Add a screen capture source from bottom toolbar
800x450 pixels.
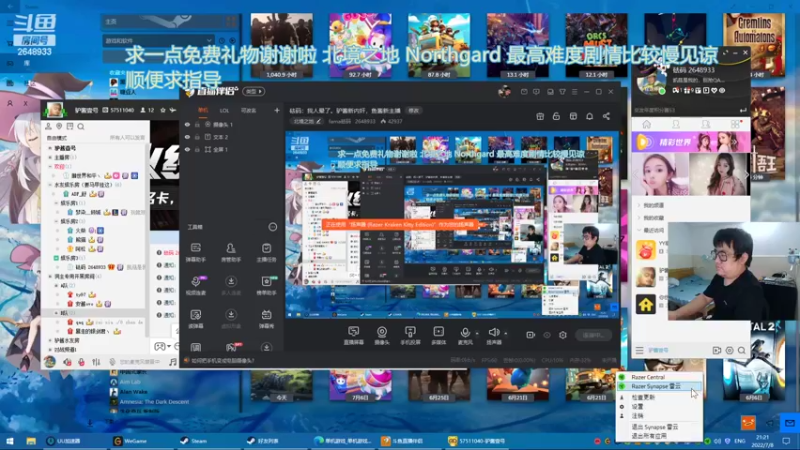coord(354,335)
